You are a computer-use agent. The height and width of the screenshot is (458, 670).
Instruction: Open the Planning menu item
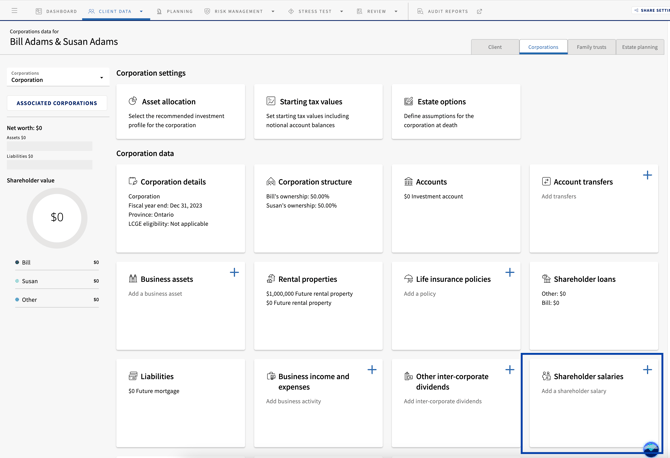coord(174,11)
